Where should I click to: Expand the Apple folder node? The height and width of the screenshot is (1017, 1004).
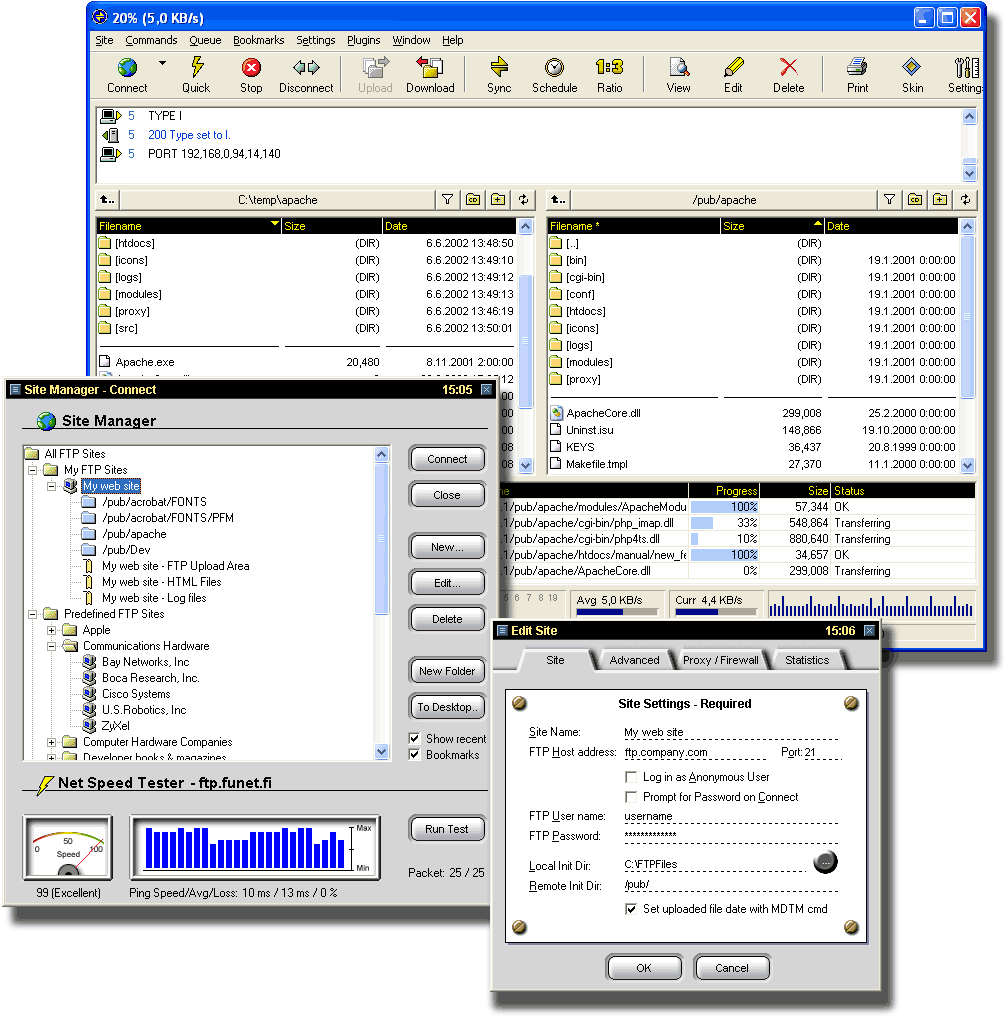tap(51, 630)
